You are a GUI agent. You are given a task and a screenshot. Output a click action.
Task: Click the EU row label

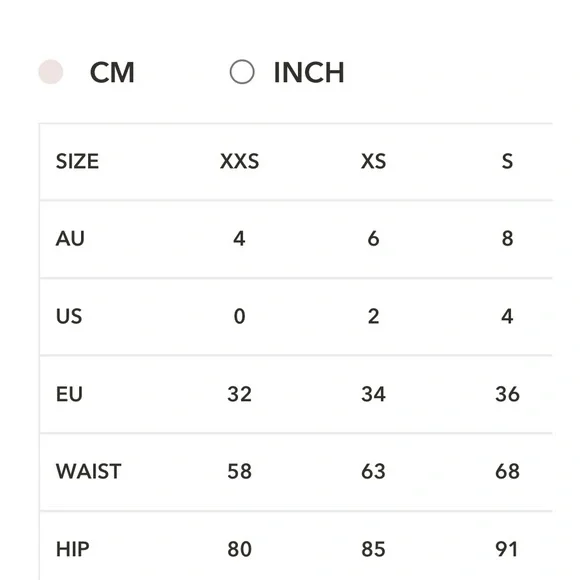[x=69, y=394]
